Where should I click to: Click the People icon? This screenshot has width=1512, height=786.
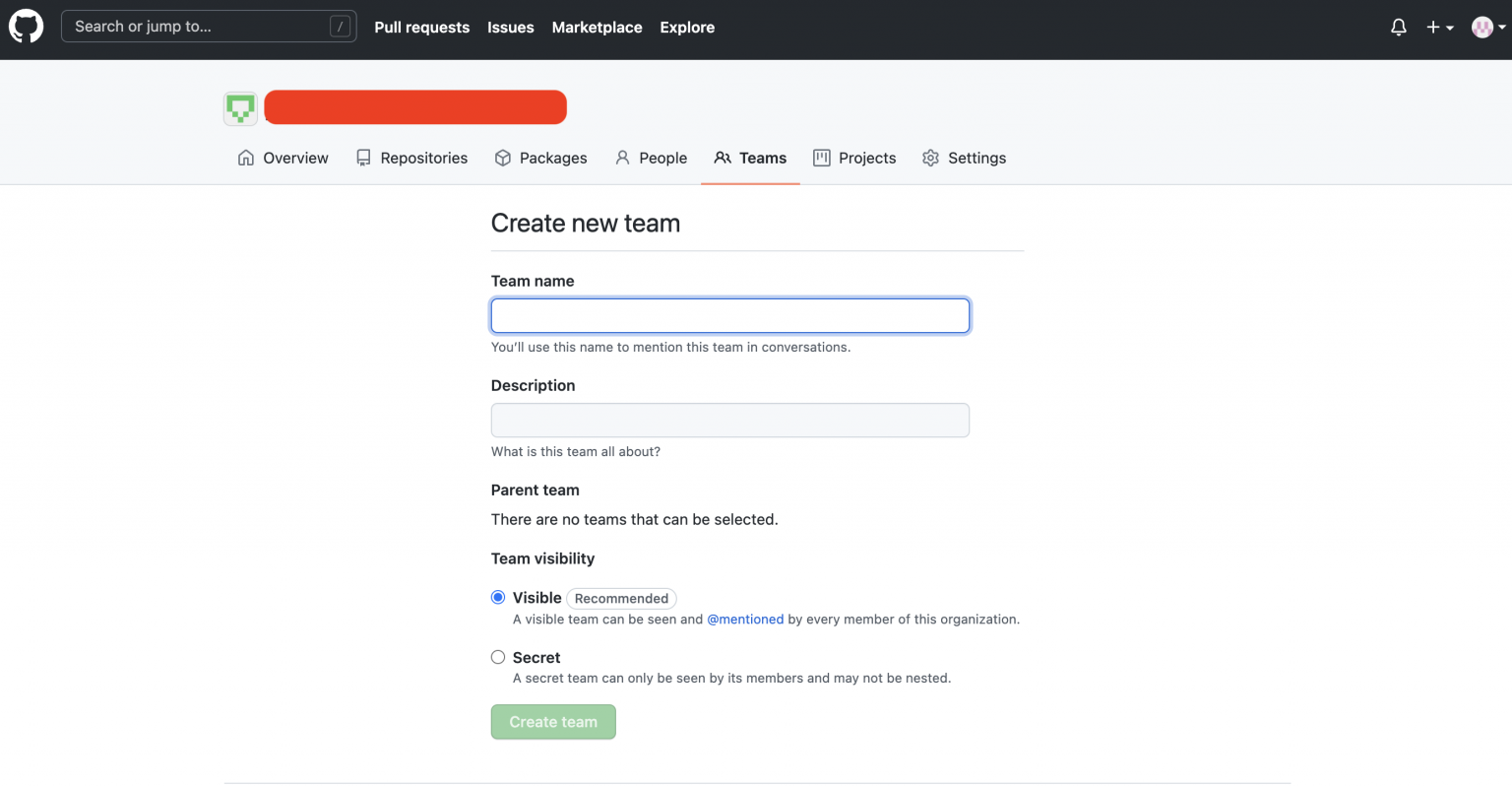click(622, 158)
